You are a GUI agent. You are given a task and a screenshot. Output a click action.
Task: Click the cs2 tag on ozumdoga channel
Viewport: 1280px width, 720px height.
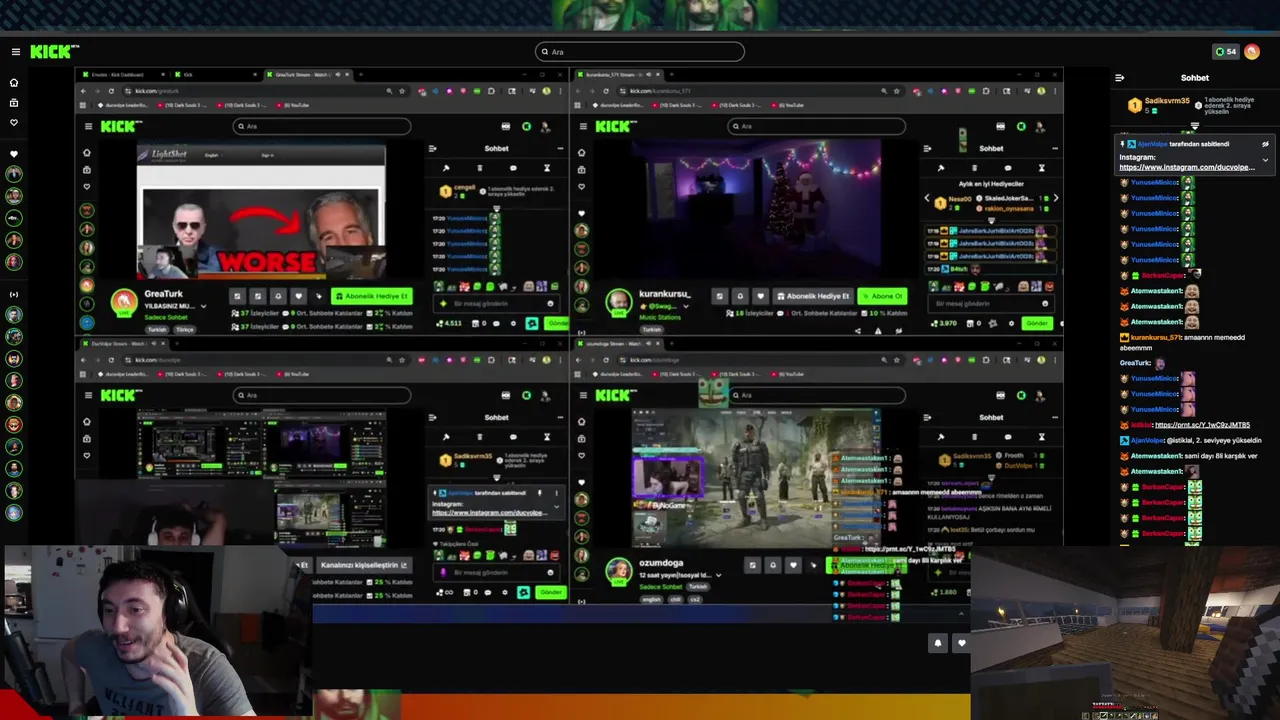point(695,599)
